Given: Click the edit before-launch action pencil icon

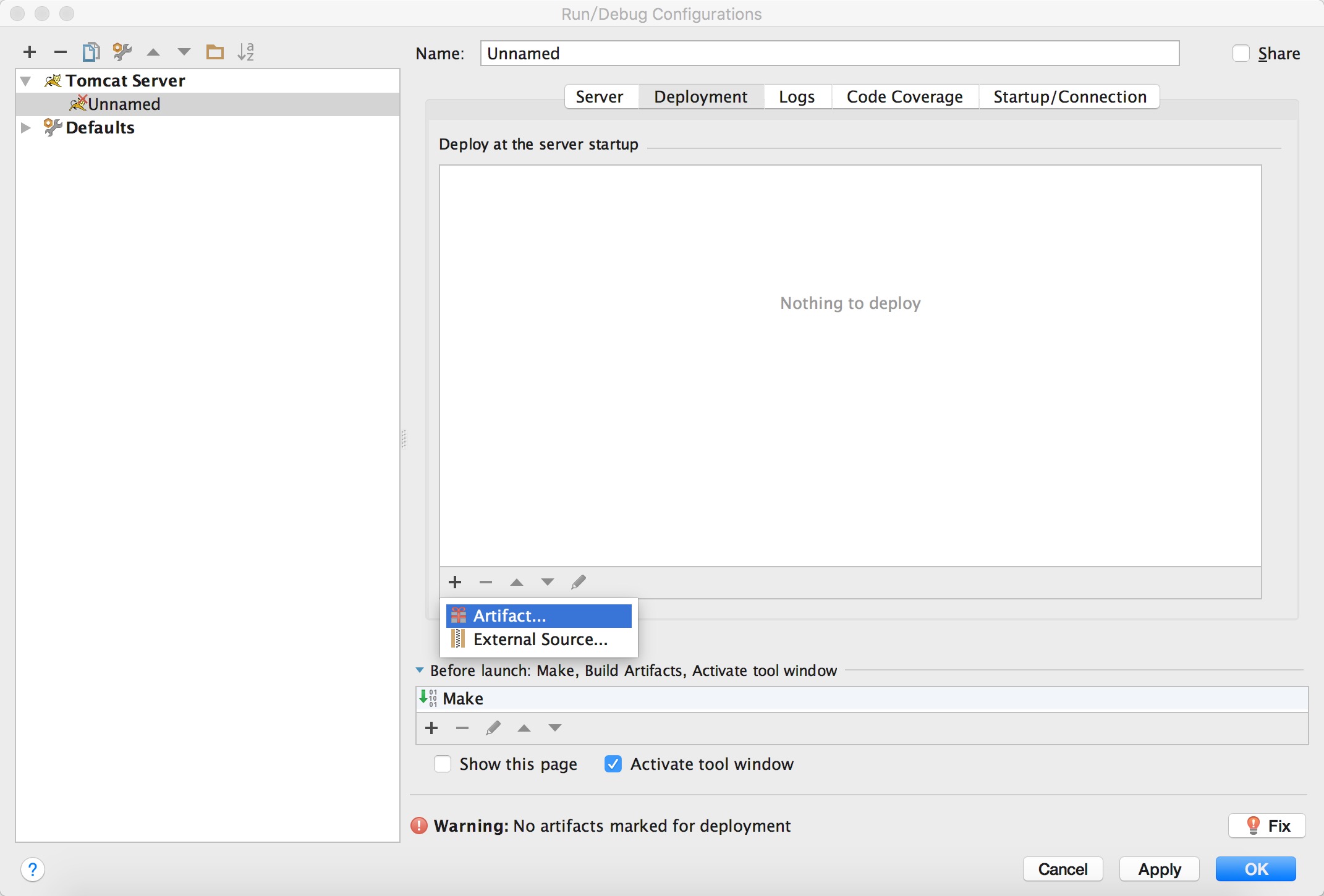Looking at the screenshot, I should click(492, 727).
